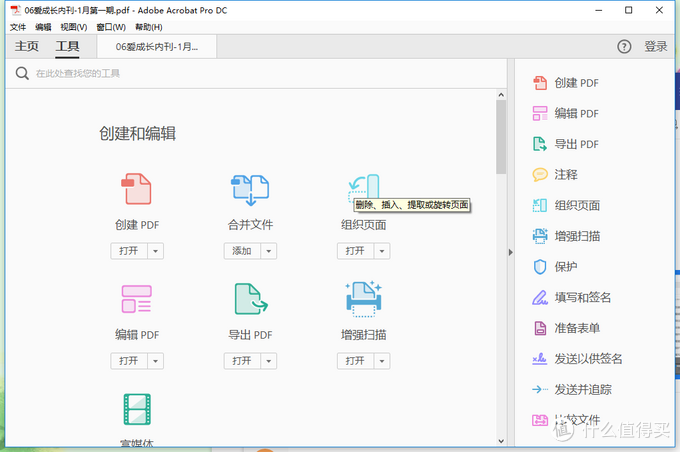Open the 编辑 menu

[x=43, y=27]
